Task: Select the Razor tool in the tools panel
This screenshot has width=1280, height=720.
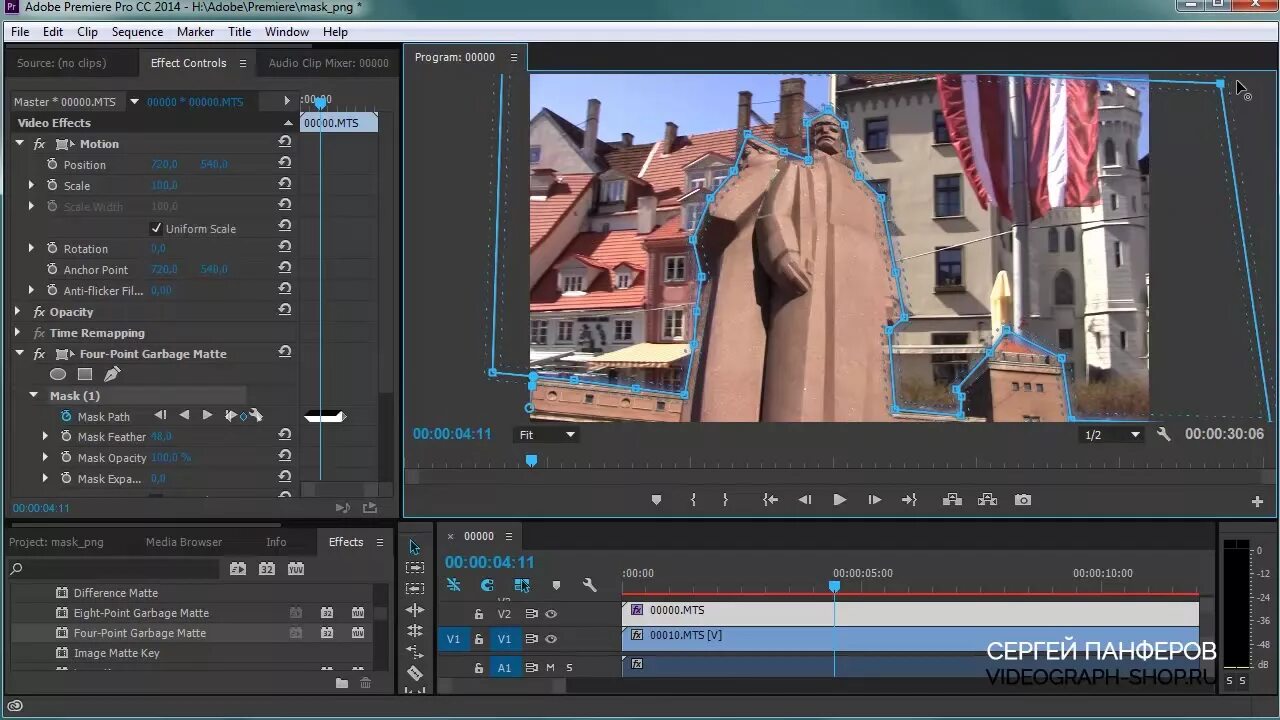Action: [x=415, y=673]
